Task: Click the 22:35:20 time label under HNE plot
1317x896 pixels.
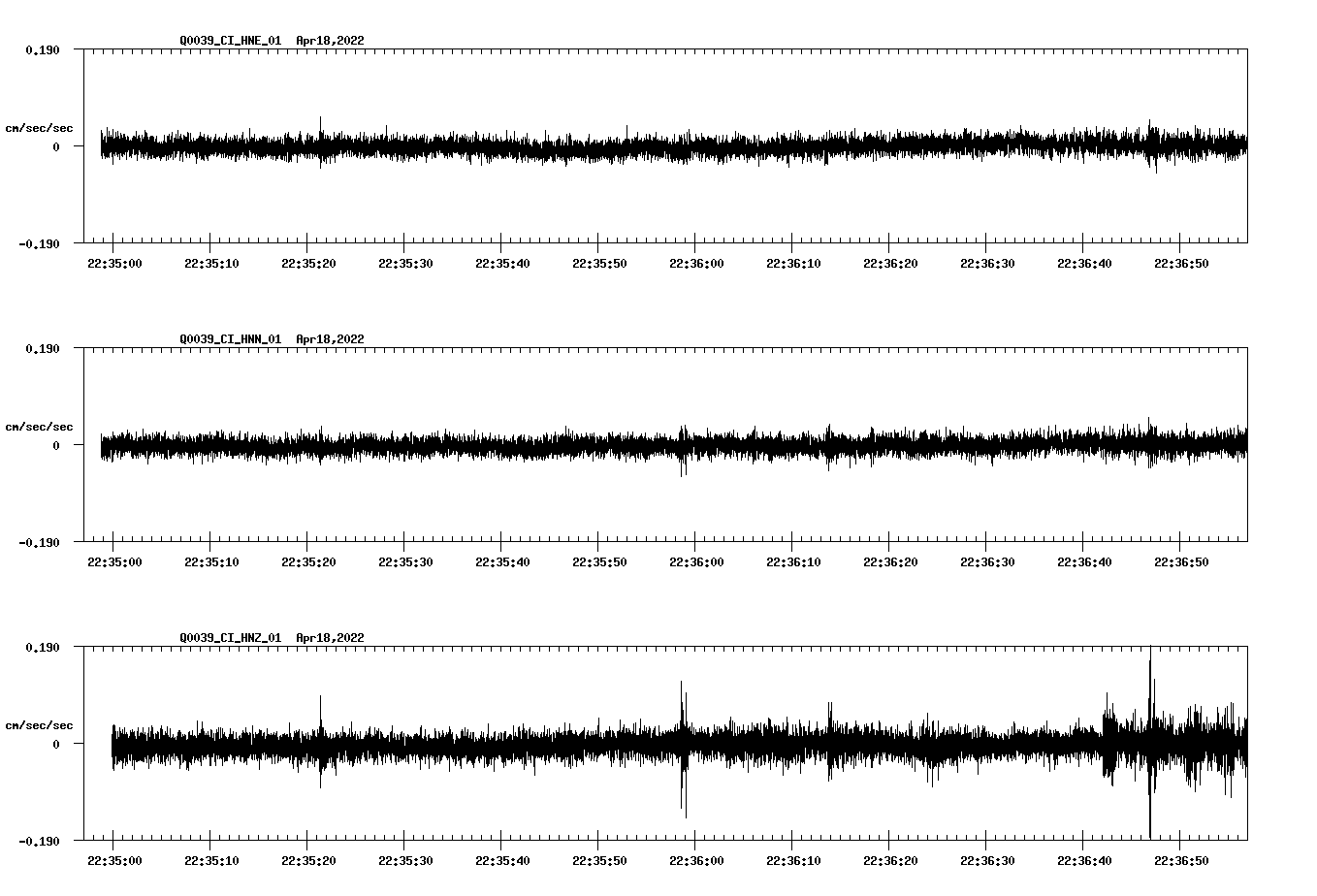Action: pos(308,263)
